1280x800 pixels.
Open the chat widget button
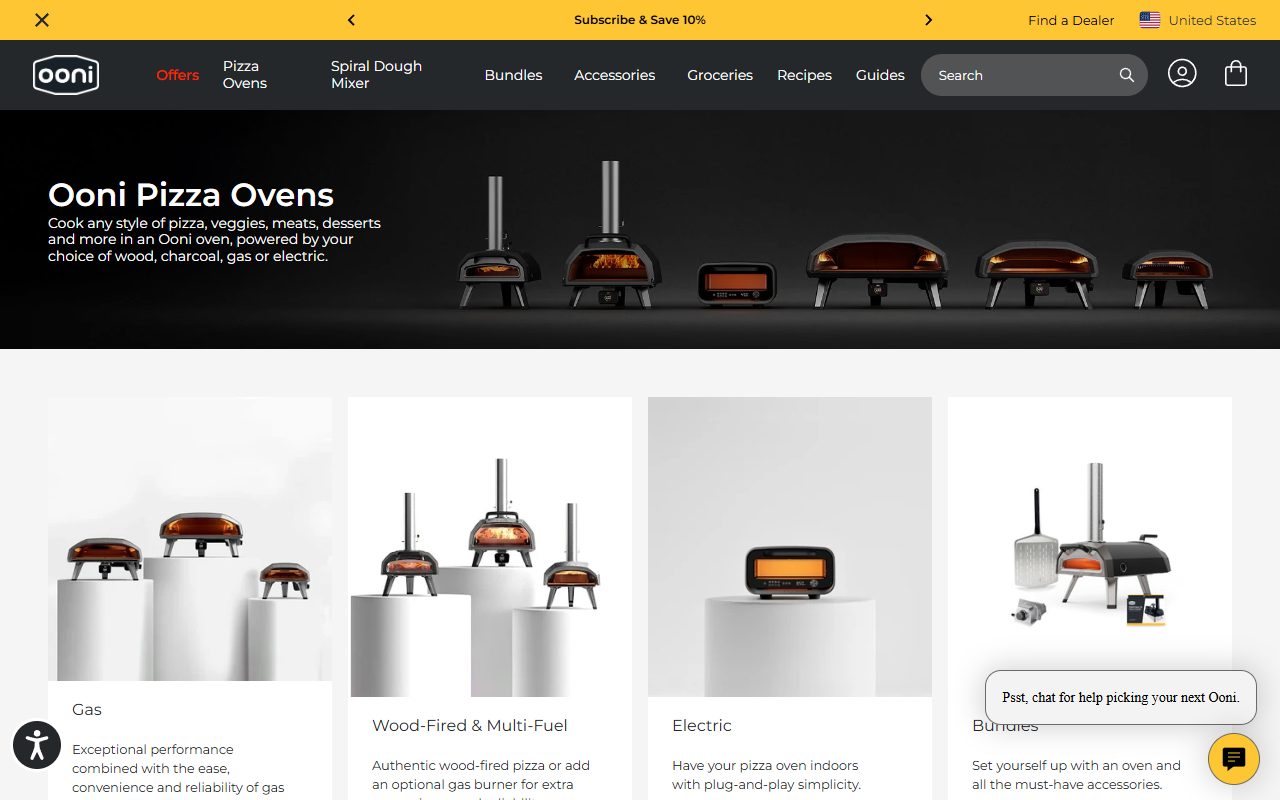[x=1234, y=759]
